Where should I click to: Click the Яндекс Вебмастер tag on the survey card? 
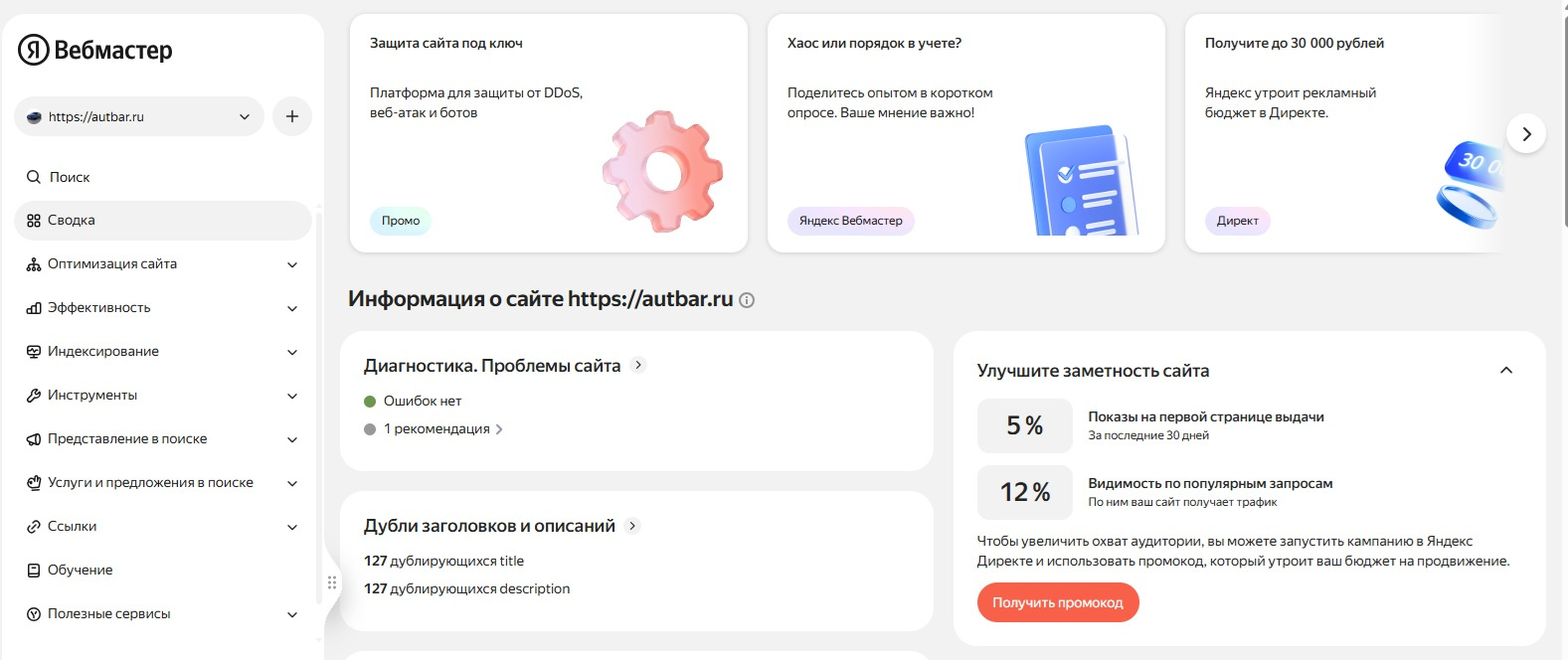[x=851, y=221]
